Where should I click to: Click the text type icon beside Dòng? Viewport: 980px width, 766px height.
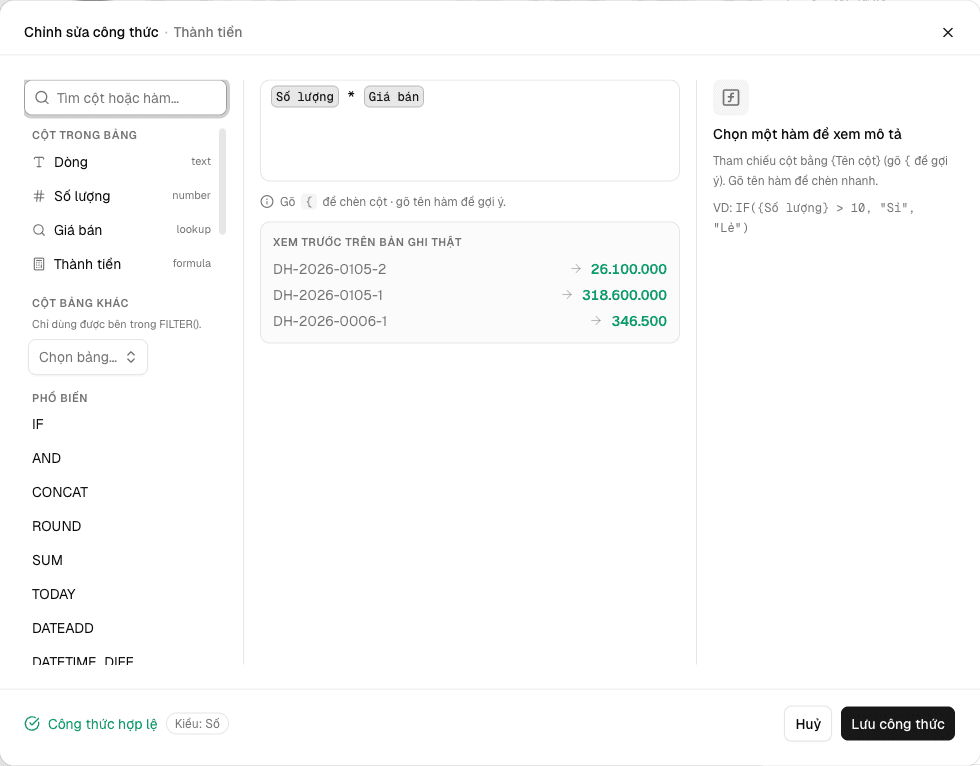(39, 162)
